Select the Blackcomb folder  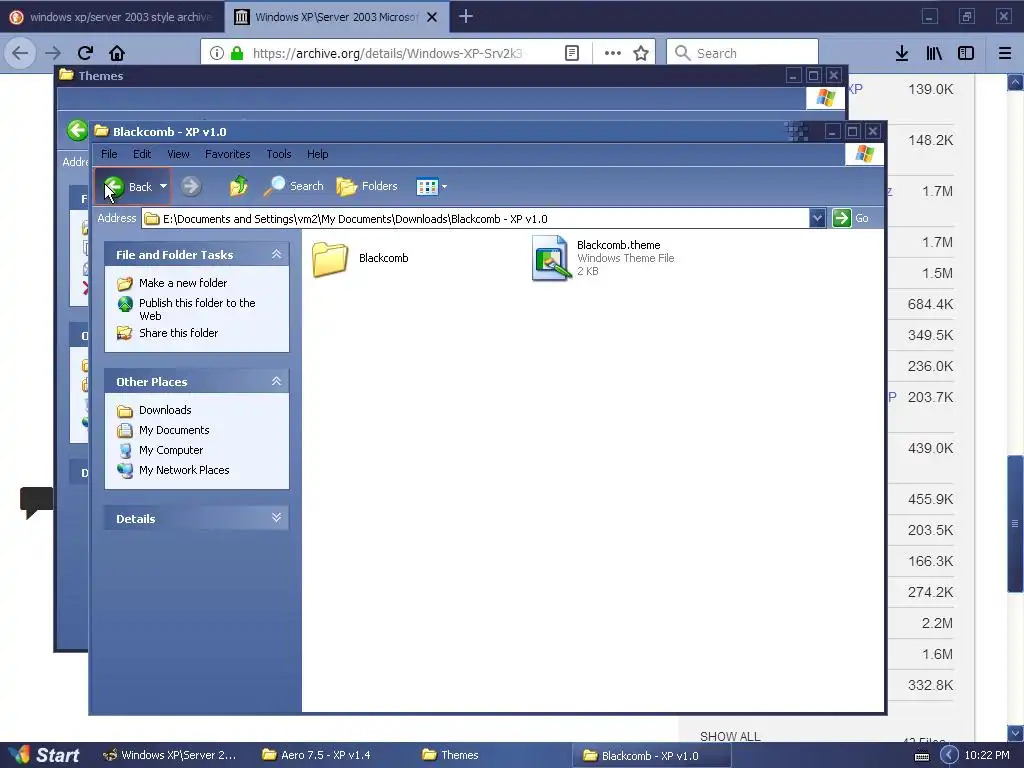pos(360,259)
